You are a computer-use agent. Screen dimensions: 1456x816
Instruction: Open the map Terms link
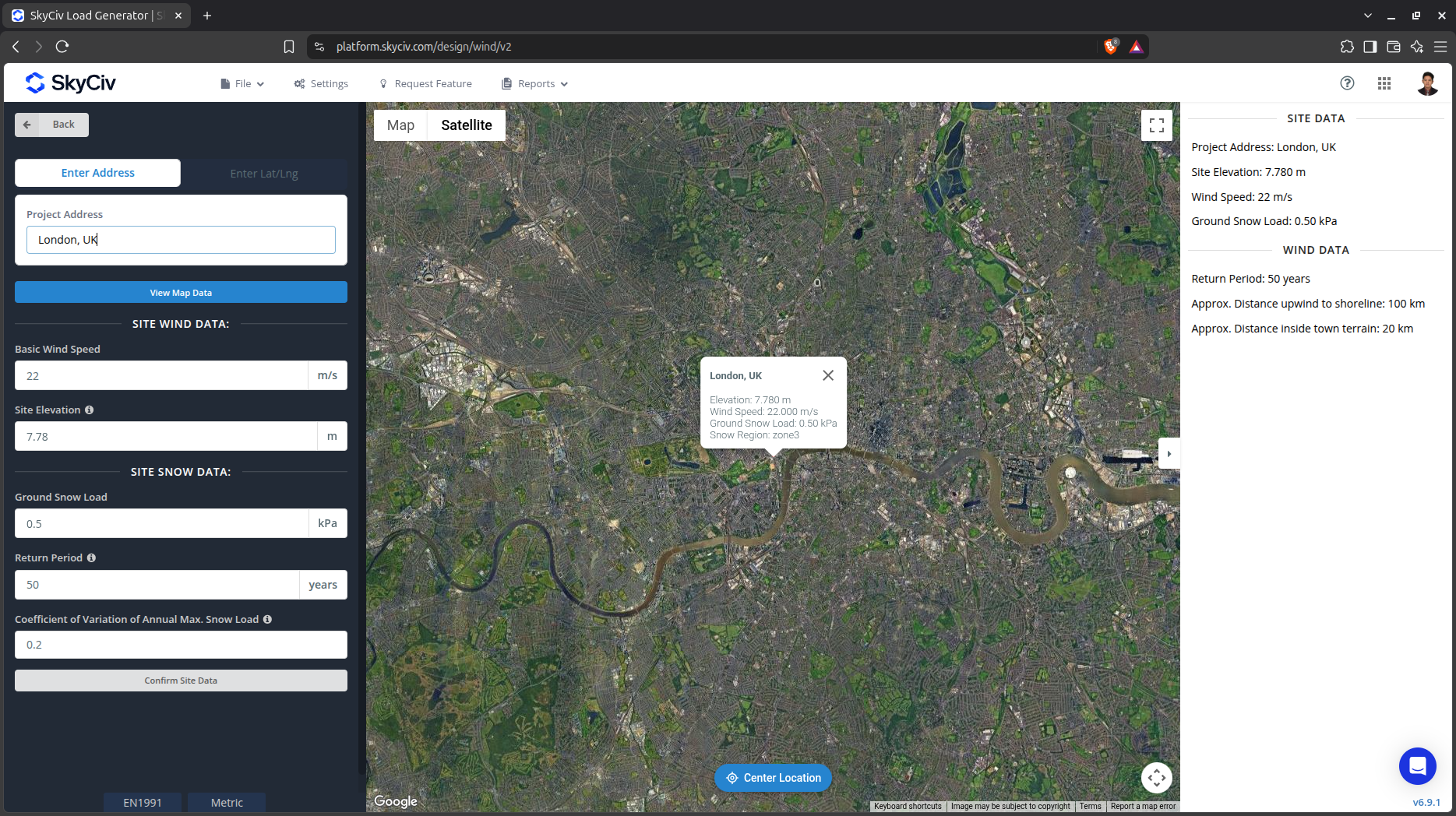tap(1090, 807)
